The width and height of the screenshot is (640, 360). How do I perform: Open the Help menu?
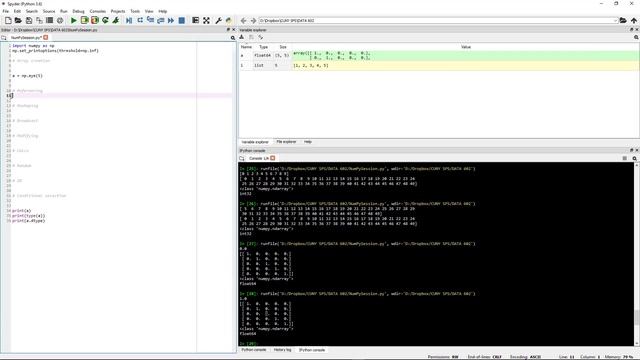tap(162, 11)
